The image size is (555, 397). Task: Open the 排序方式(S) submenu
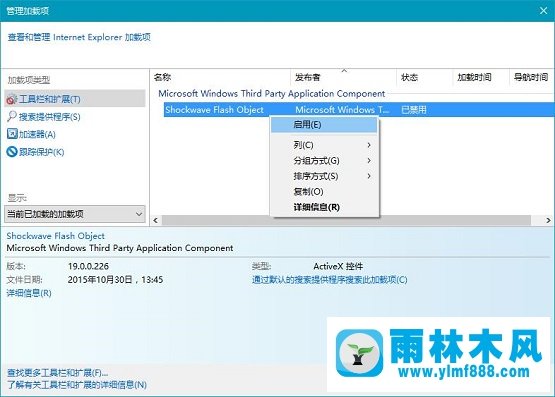(x=324, y=176)
